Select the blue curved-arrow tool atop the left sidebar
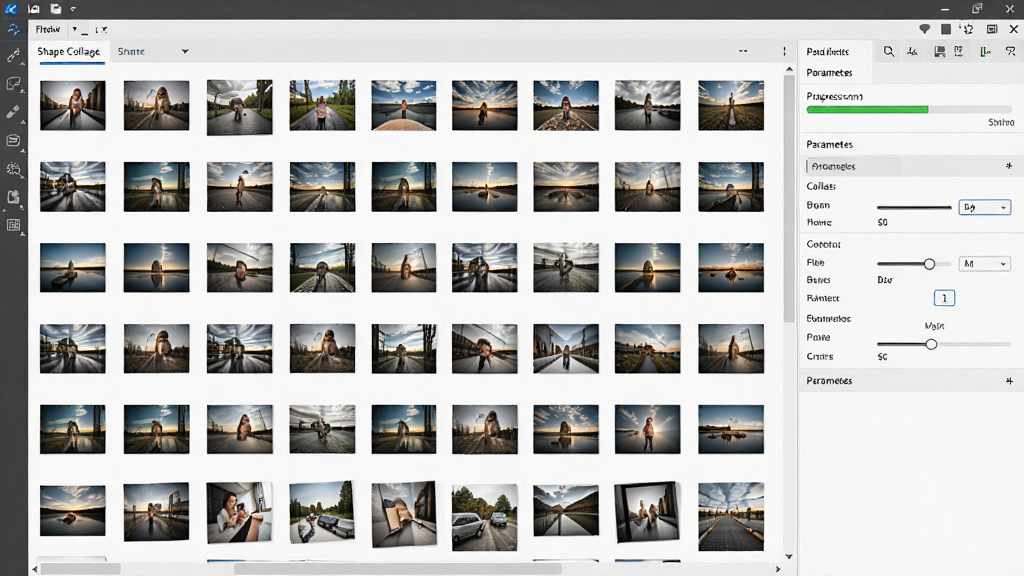Image resolution: width=1024 pixels, height=576 pixels. coord(13,30)
